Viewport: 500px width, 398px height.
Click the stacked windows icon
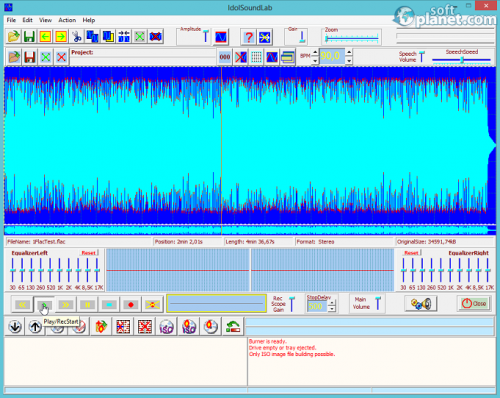click(x=288, y=57)
